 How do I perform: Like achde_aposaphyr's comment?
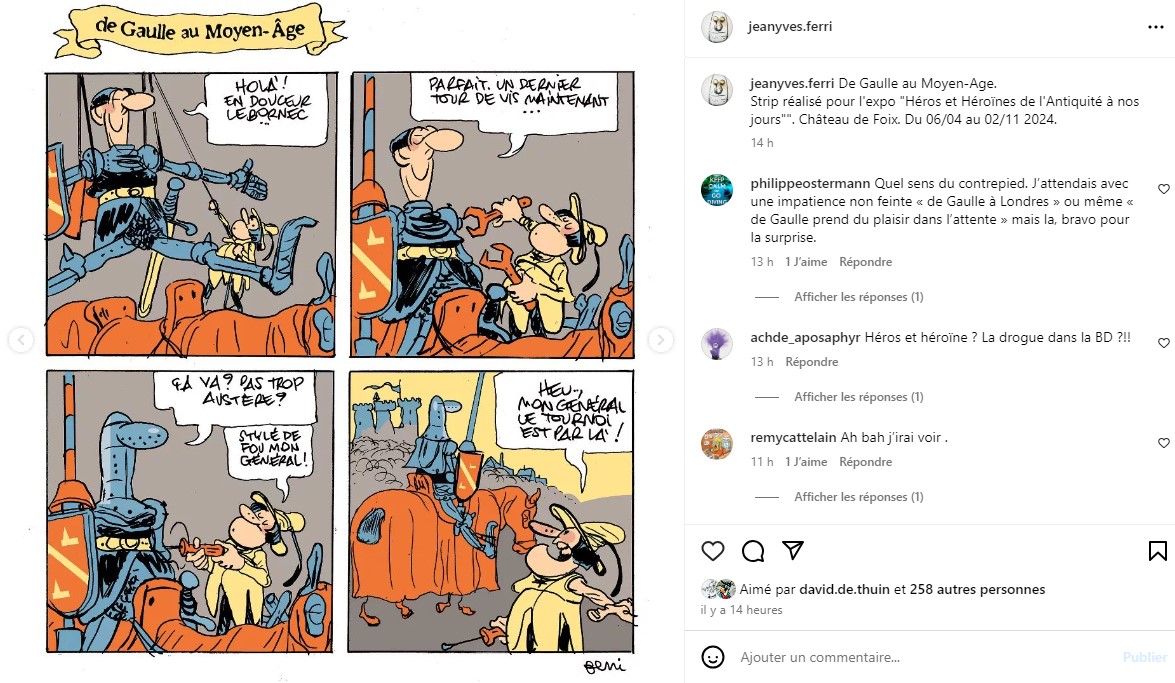click(1163, 343)
